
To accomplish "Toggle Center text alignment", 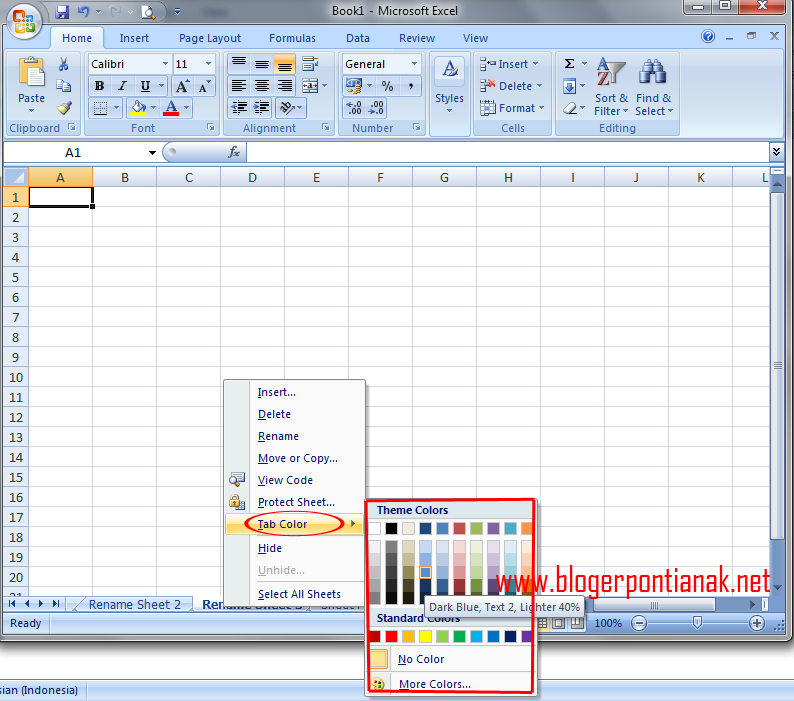I will pos(262,86).
